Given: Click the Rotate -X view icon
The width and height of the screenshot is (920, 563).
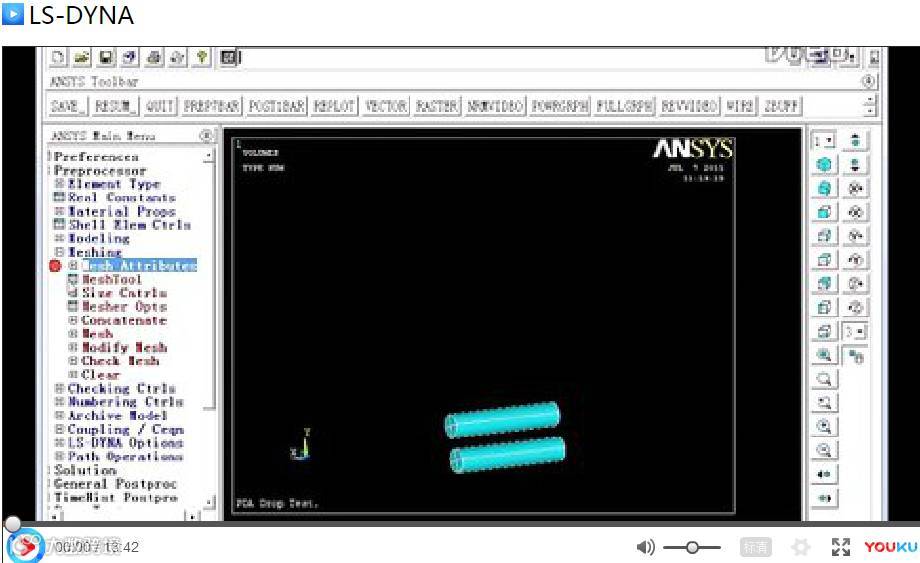Looking at the screenshot, I should click(855, 189).
